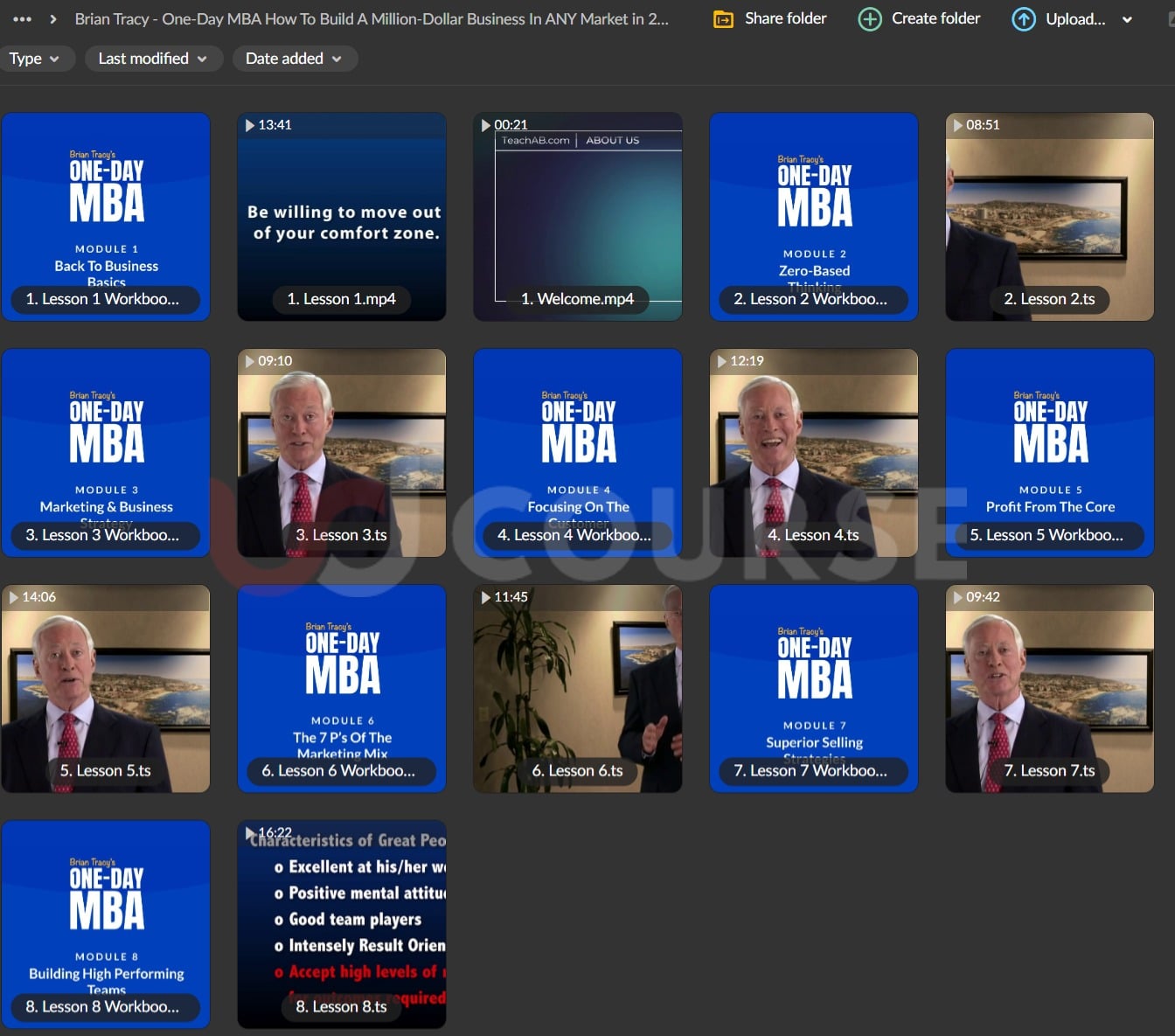This screenshot has width=1175, height=1036.
Task: Open the 1. Lesson 1 Workbook file
Action: pyautogui.click(x=106, y=216)
